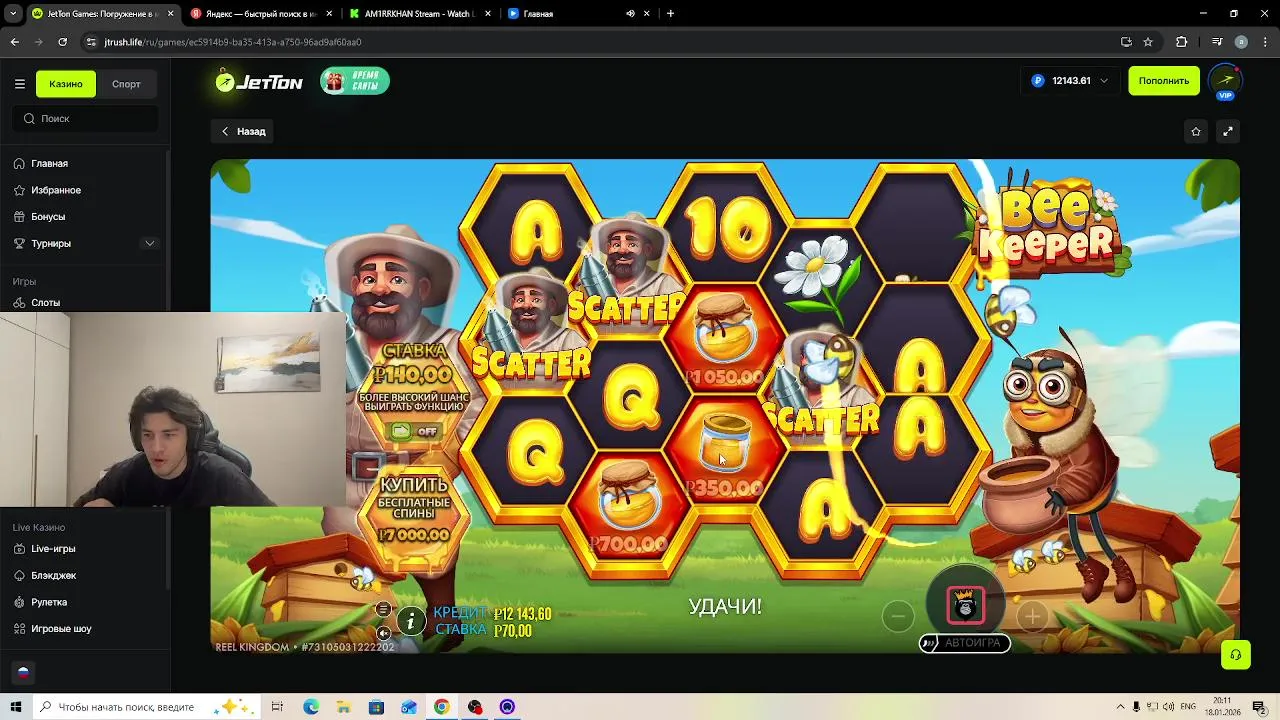The width and height of the screenshot is (1280, 720).
Task: Click the JetTon logo
Action: (259, 82)
